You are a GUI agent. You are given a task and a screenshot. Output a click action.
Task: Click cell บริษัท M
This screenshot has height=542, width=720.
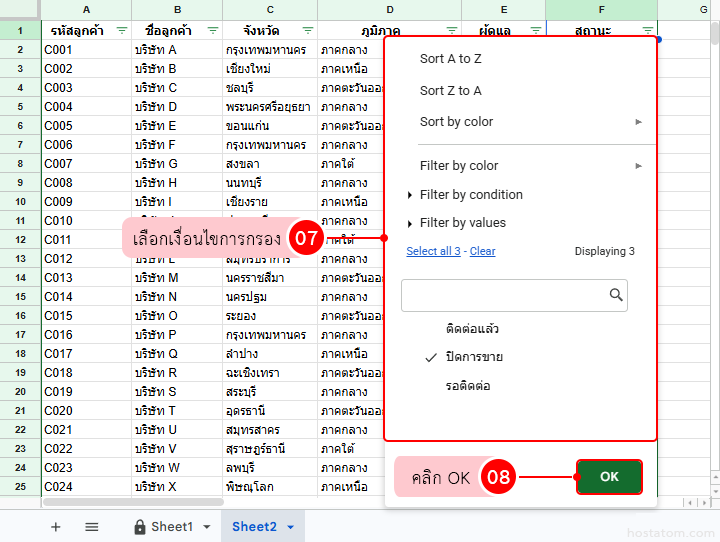coord(177,278)
